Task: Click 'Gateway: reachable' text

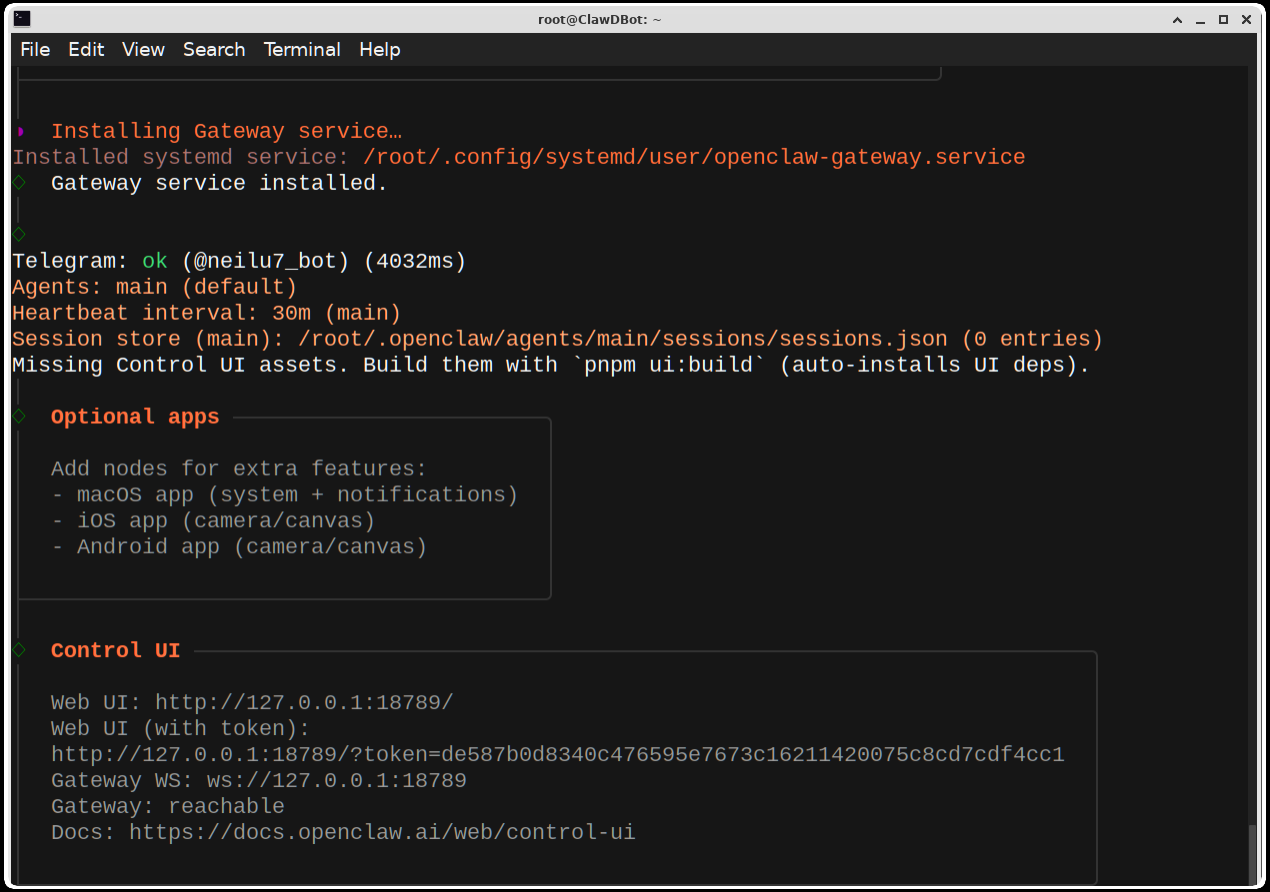Action: click(168, 806)
